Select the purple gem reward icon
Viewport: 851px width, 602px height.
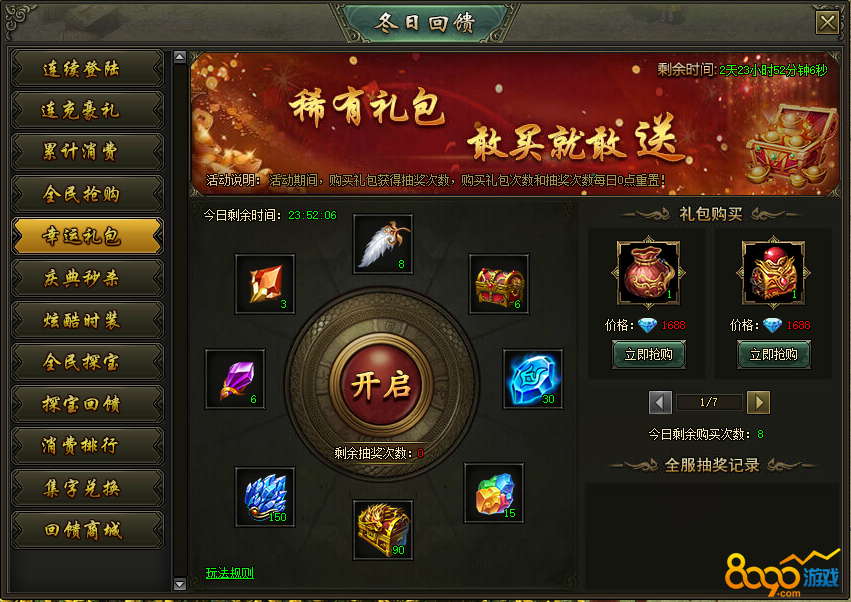pos(235,379)
